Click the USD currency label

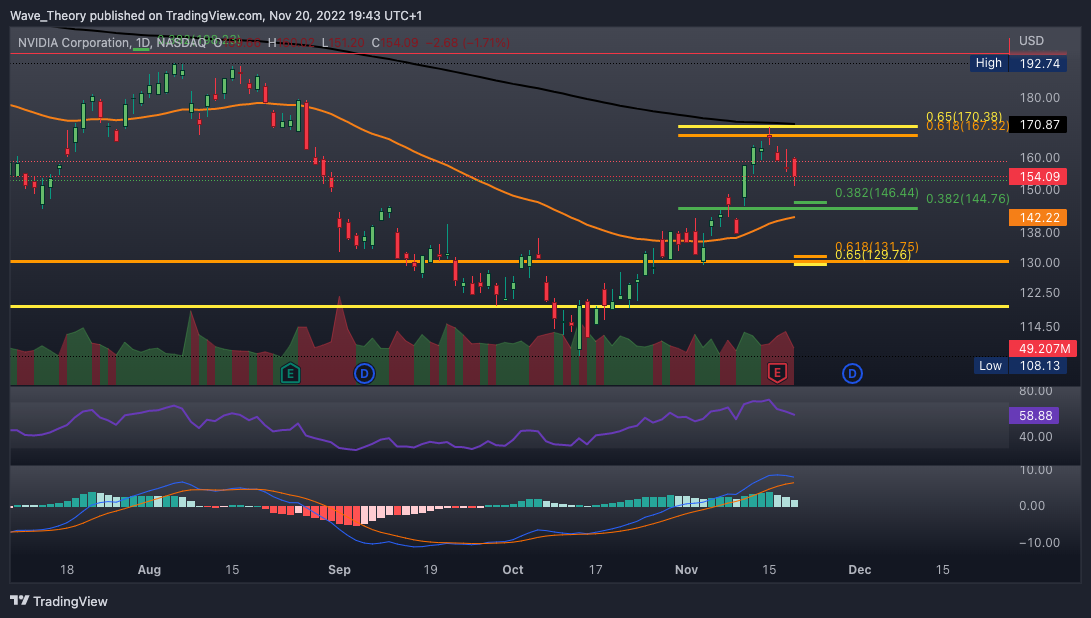click(1031, 40)
